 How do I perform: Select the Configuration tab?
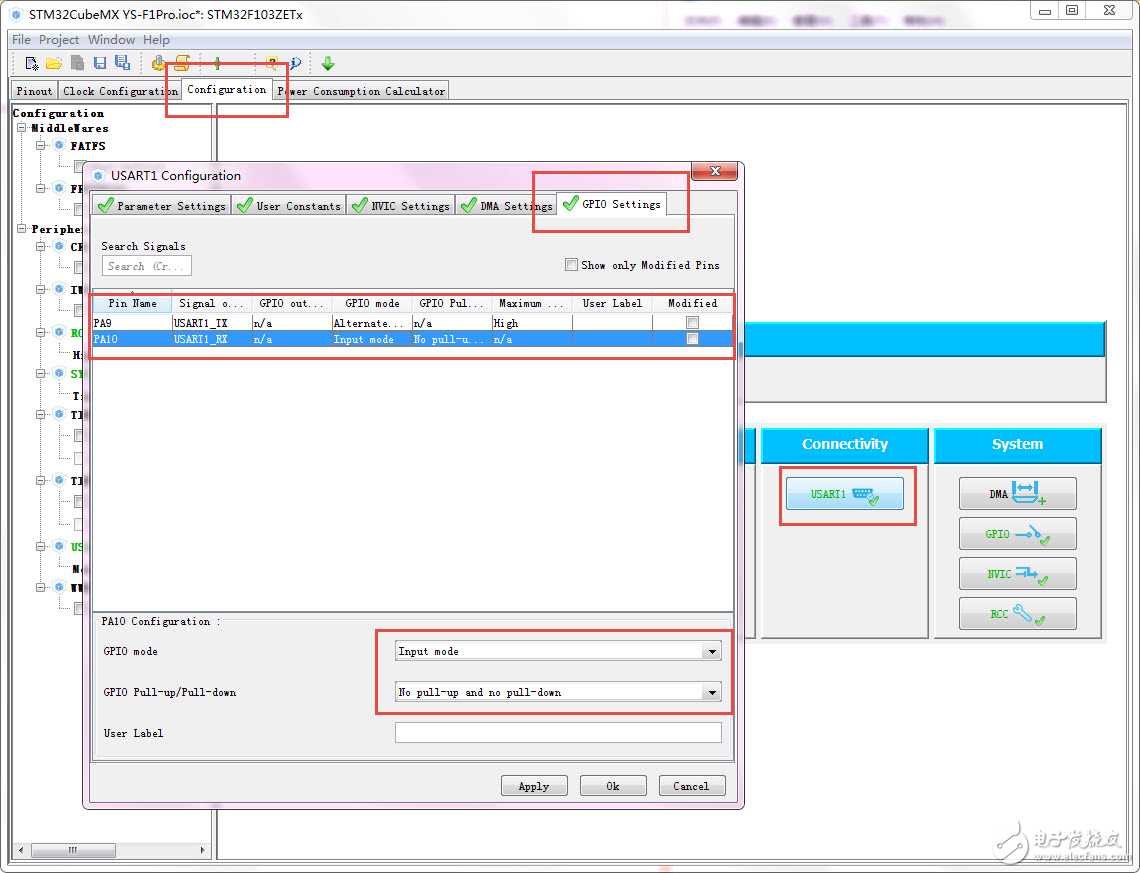(226, 89)
